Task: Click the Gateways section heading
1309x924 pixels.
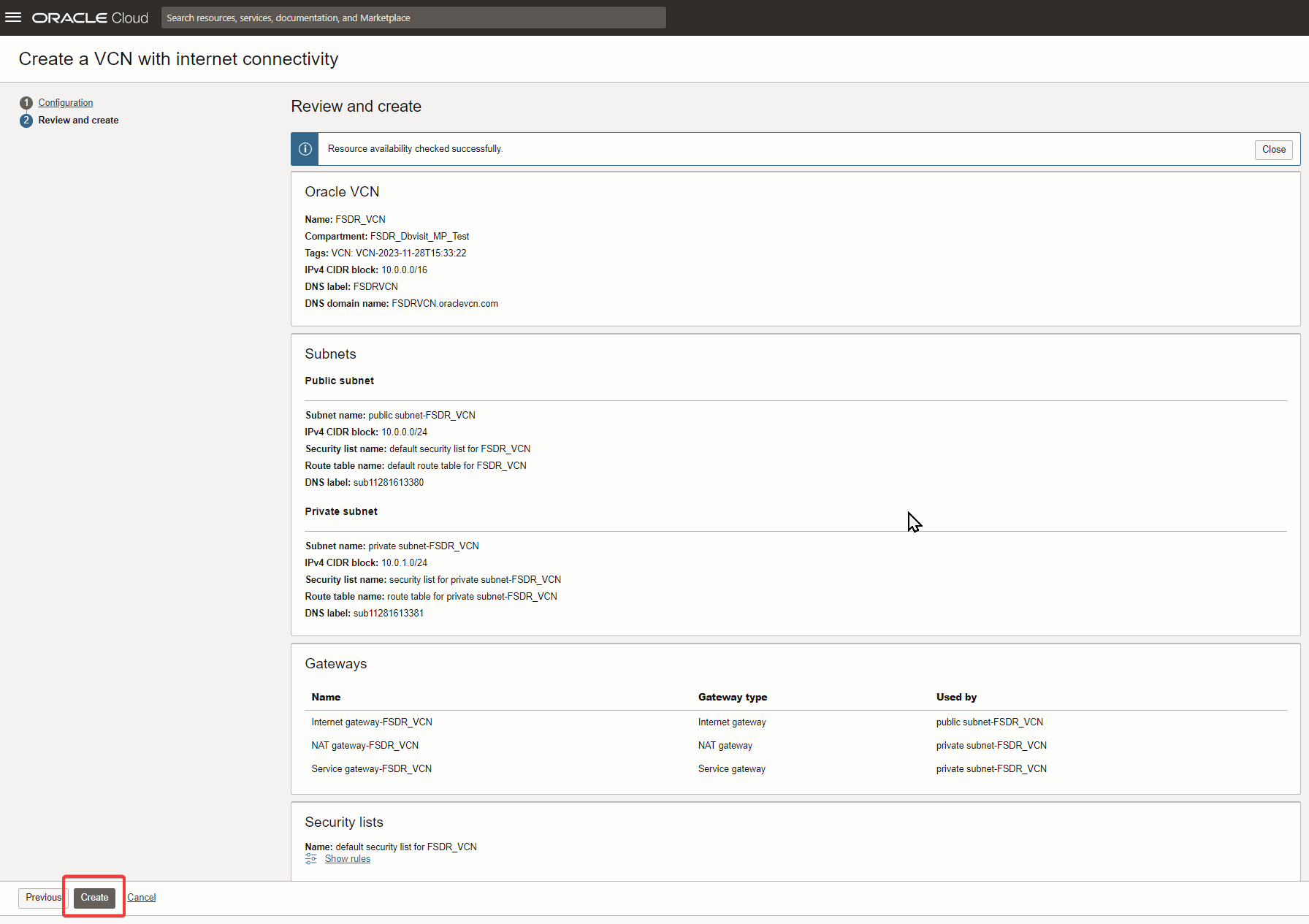Action: pos(336,664)
